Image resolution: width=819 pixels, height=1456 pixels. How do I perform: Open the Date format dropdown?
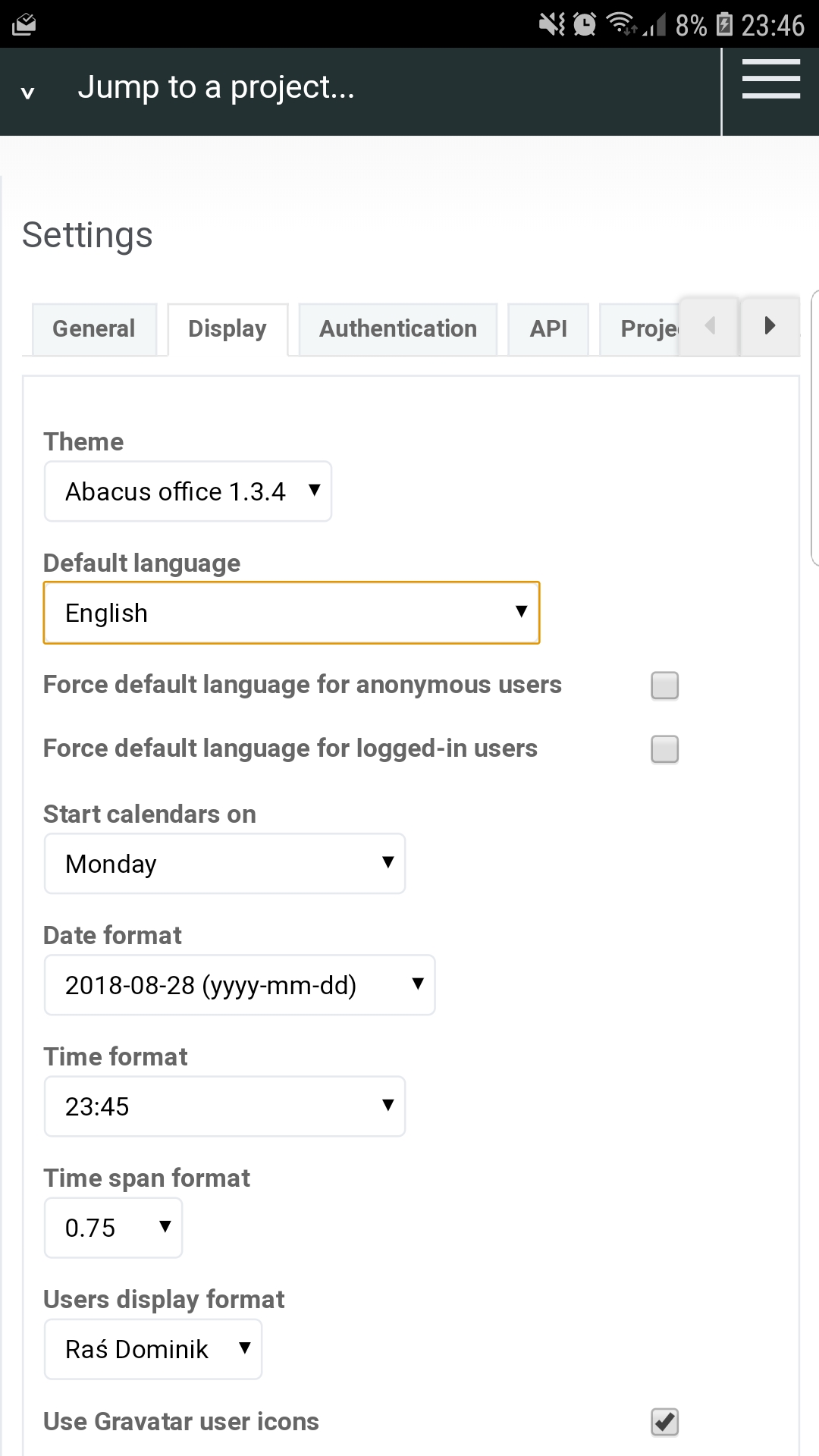click(240, 985)
